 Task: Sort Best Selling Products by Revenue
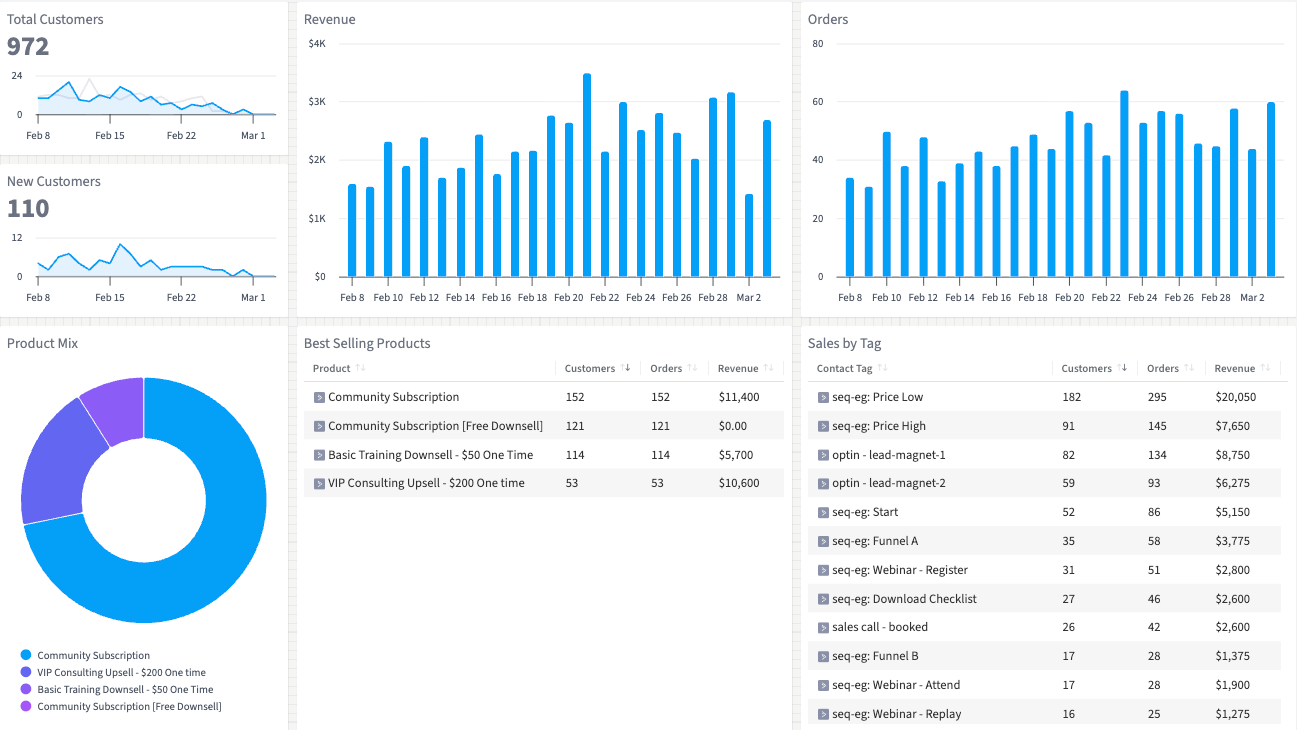(739, 368)
